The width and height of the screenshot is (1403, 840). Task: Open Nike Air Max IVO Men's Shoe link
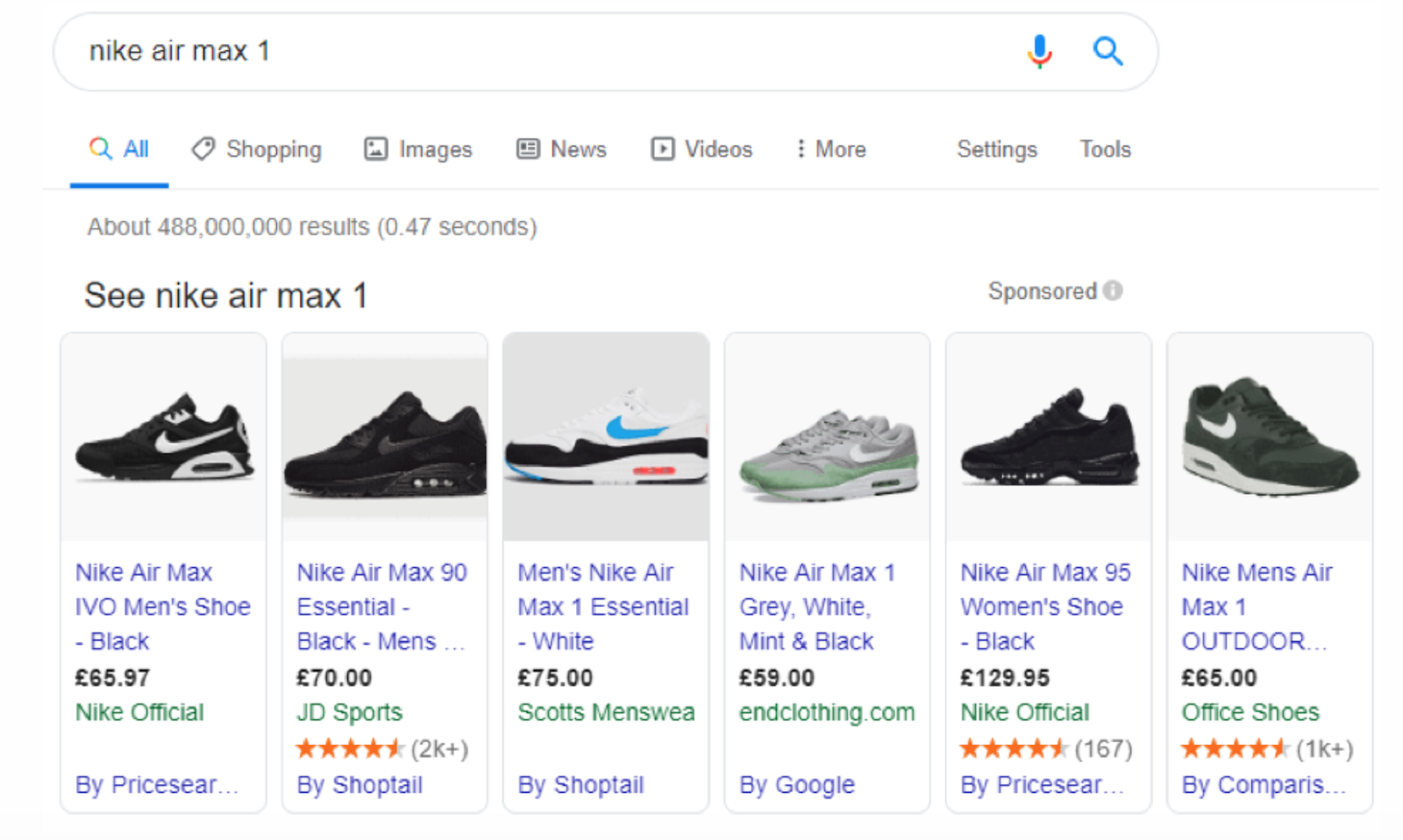coord(162,607)
